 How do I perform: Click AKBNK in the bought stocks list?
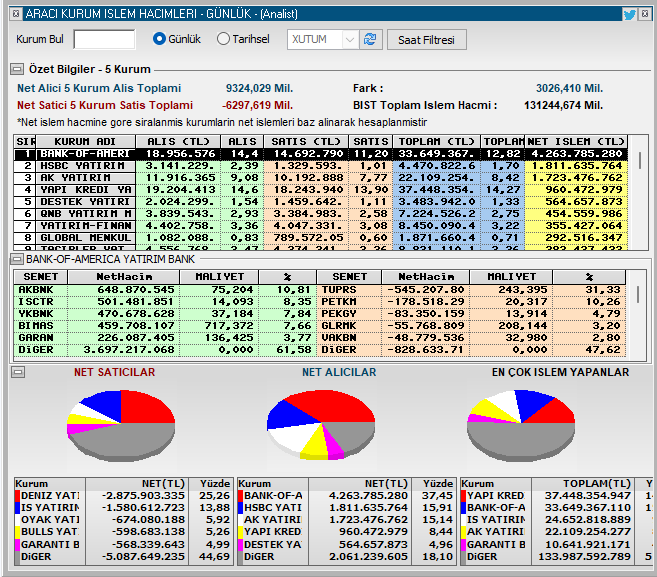36,290
